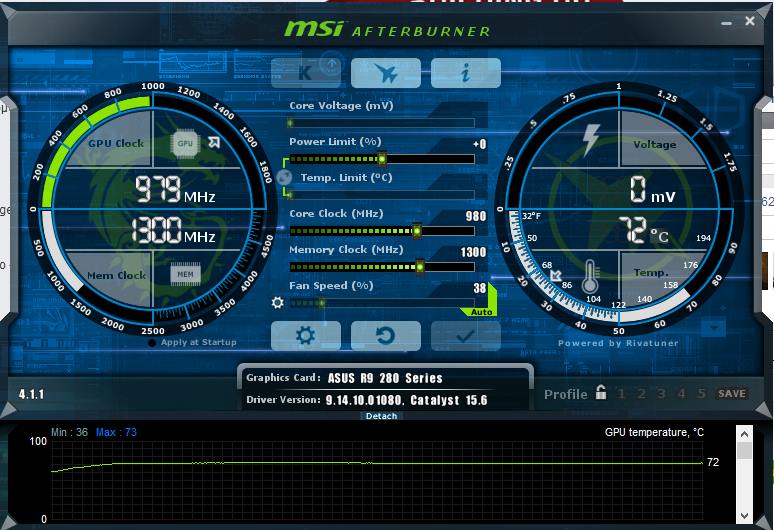The height and width of the screenshot is (530, 774).
Task: Click the profile SAVE button
Action: (x=732, y=393)
